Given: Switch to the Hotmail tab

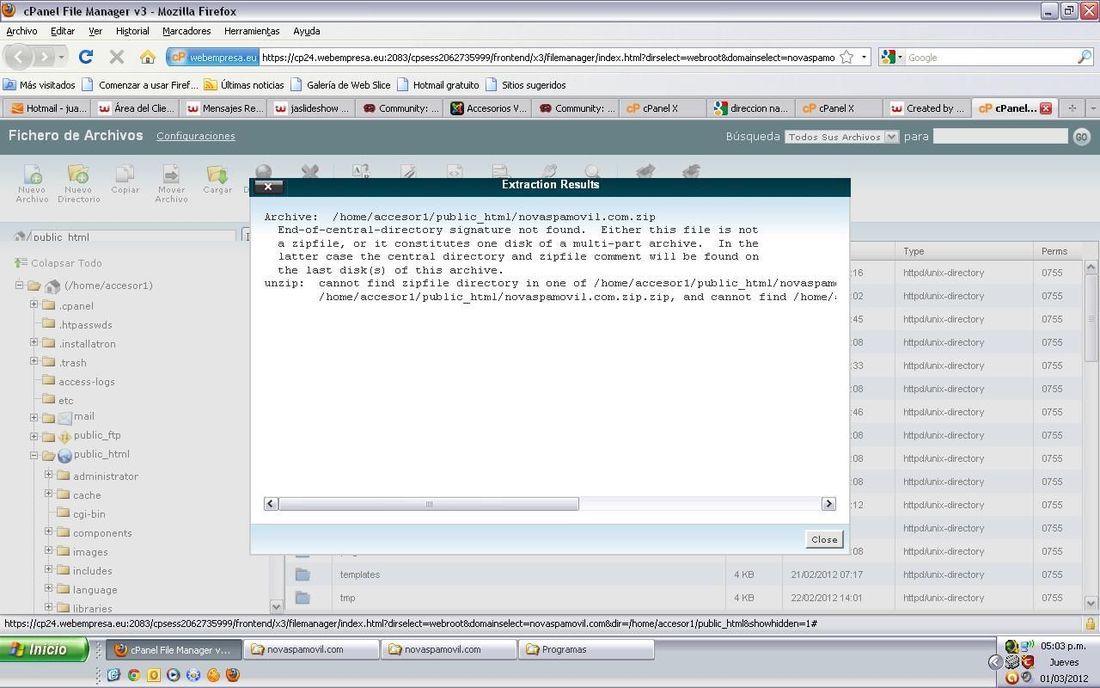Looking at the screenshot, I should click(x=48, y=108).
